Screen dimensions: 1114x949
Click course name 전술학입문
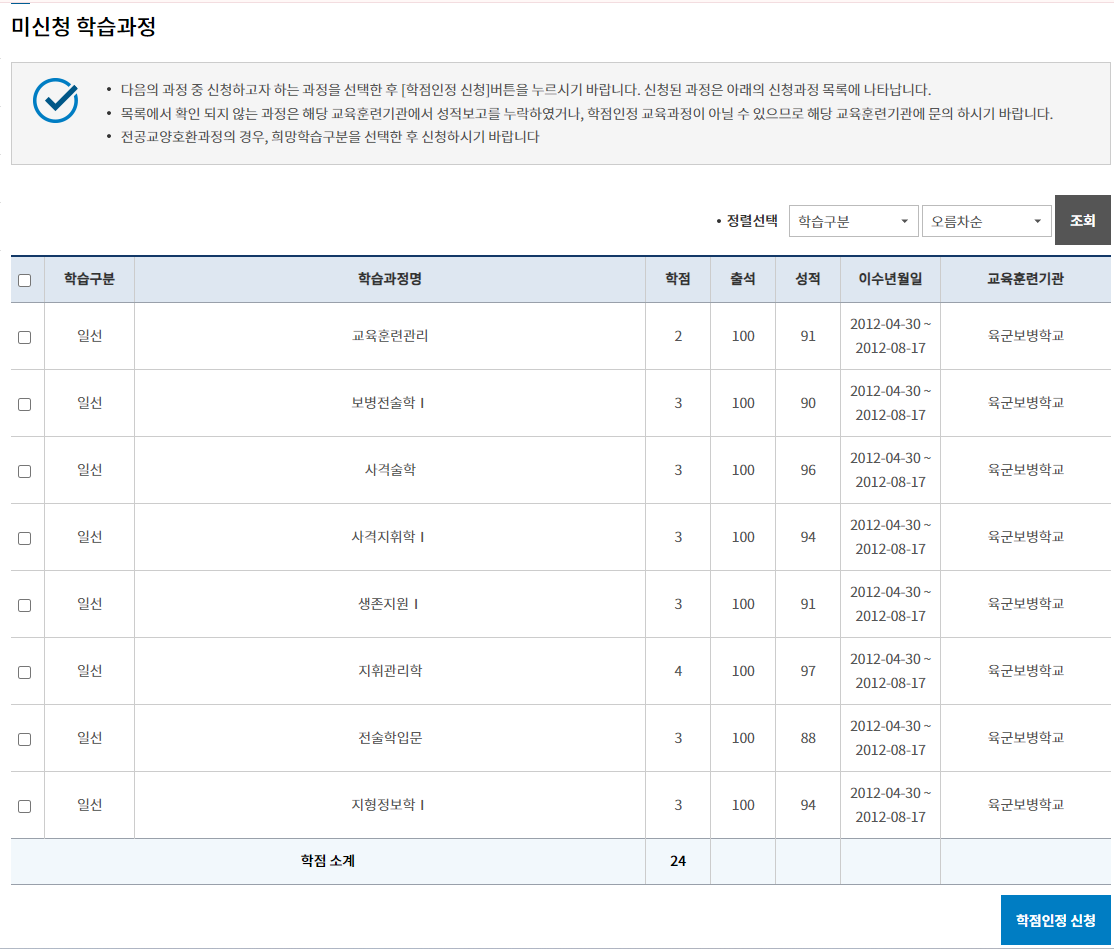click(x=390, y=738)
